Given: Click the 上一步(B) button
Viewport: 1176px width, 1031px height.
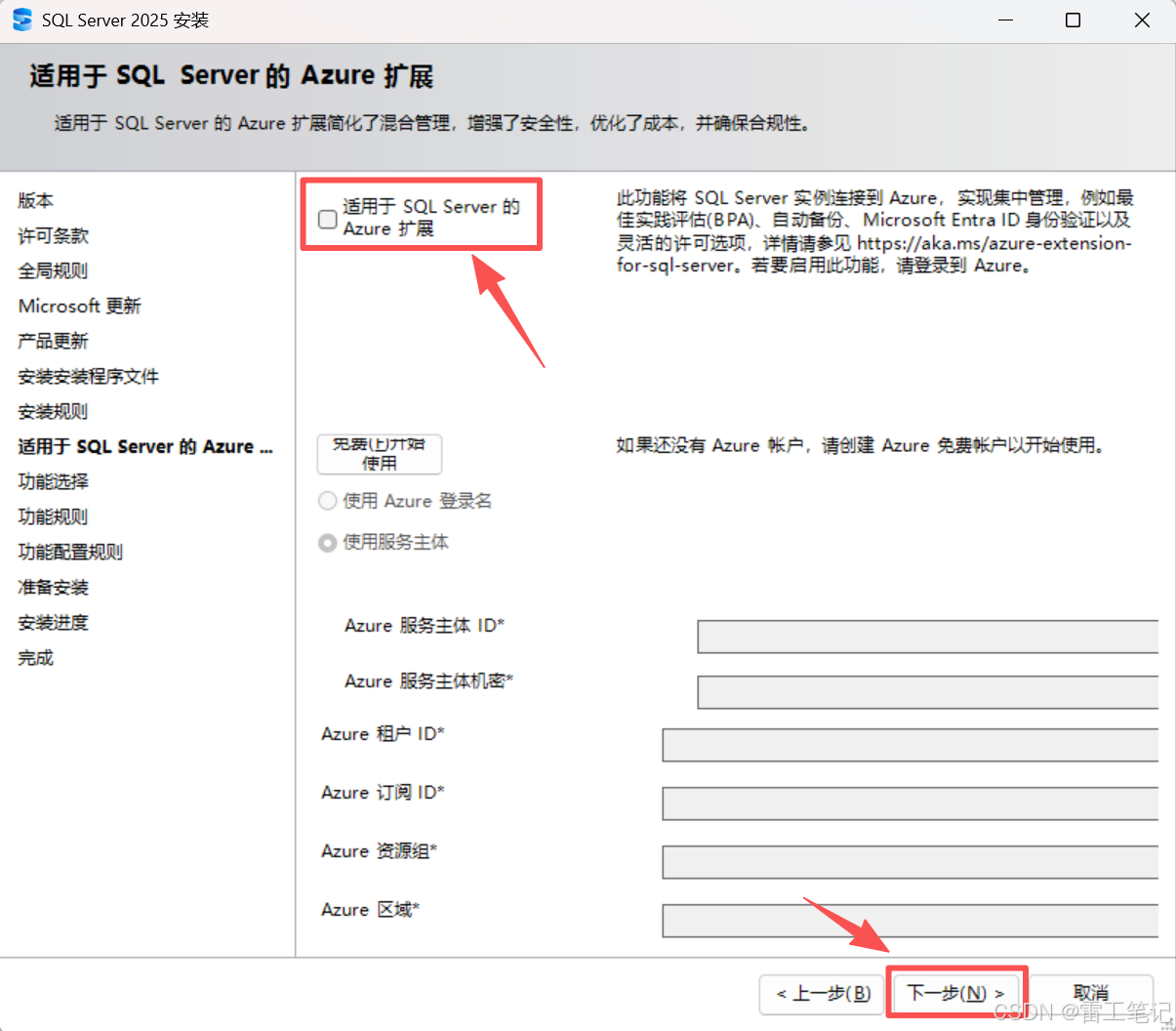Looking at the screenshot, I should (x=823, y=994).
